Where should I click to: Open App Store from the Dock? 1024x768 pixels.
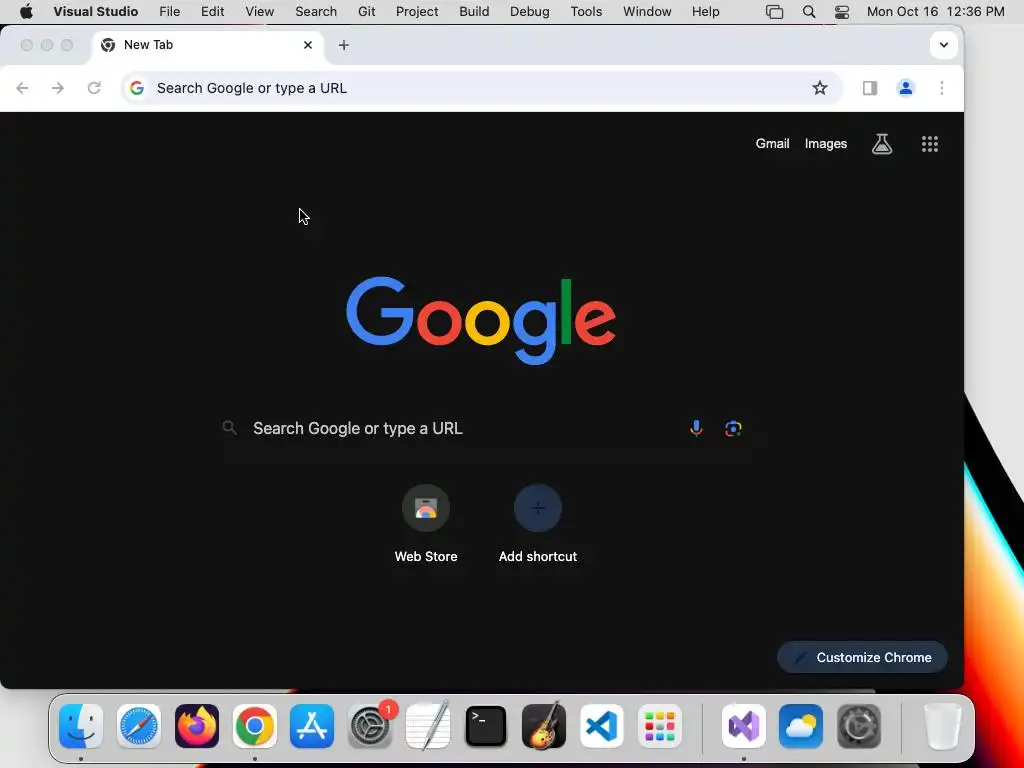(312, 726)
